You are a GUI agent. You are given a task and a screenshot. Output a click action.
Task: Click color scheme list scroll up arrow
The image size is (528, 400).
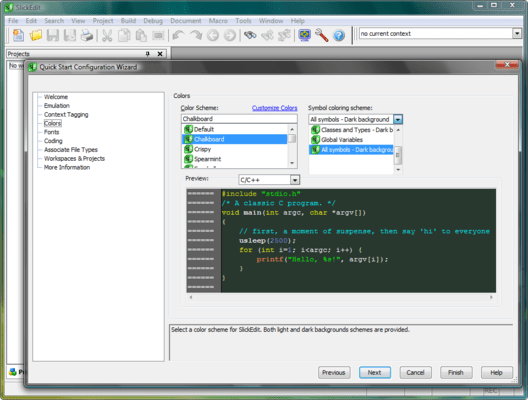coord(292,129)
